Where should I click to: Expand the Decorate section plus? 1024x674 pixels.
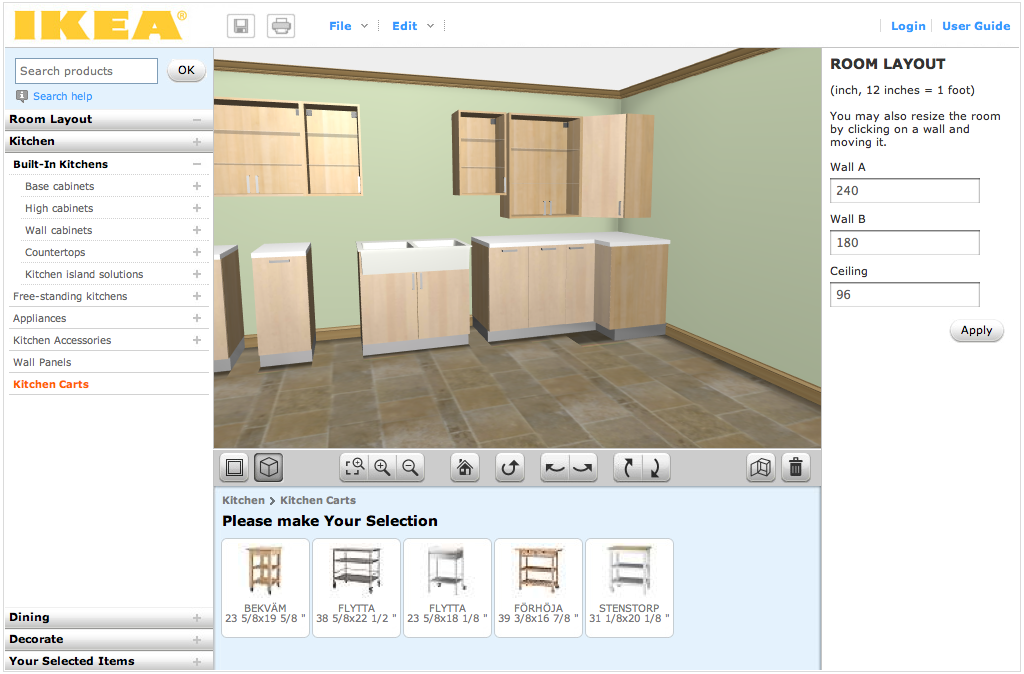[x=197, y=640]
